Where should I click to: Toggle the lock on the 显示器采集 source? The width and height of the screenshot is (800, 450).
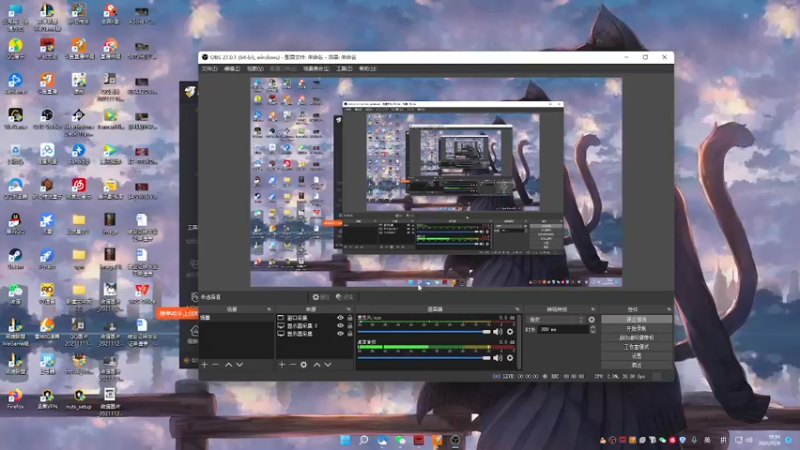pos(349,334)
